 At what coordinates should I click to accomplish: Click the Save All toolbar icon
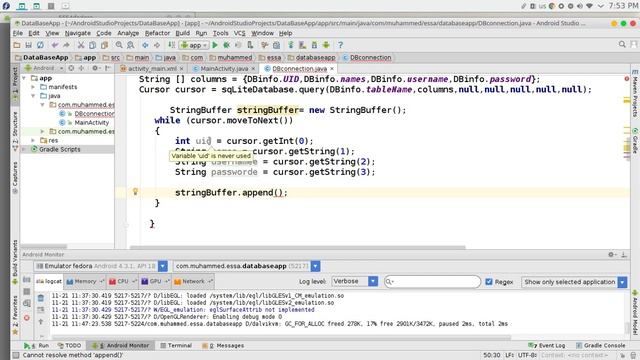click(28, 45)
